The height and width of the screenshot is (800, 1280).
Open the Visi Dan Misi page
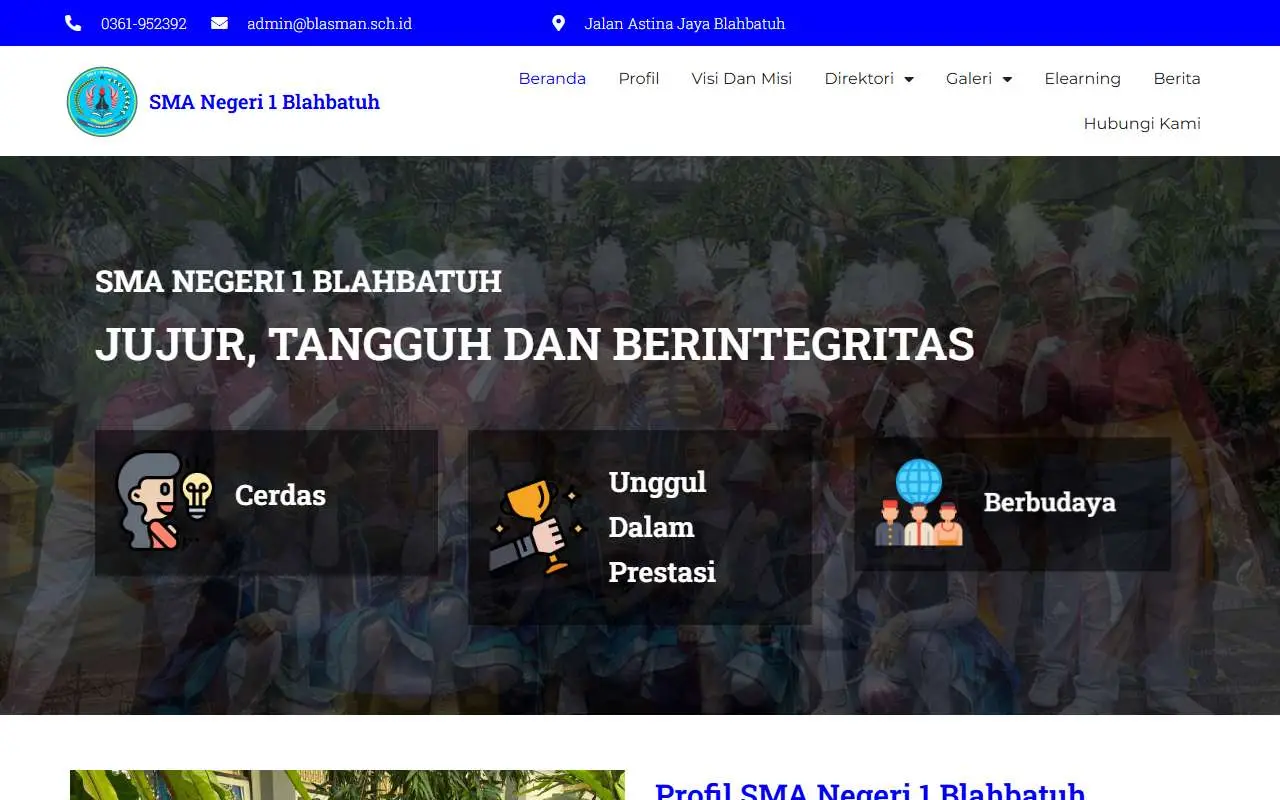pos(741,78)
